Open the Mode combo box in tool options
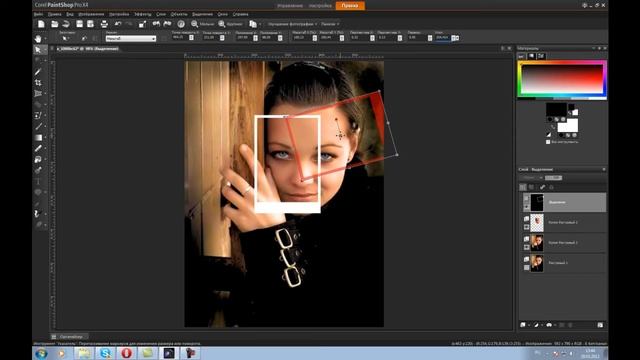 [x=131, y=39]
